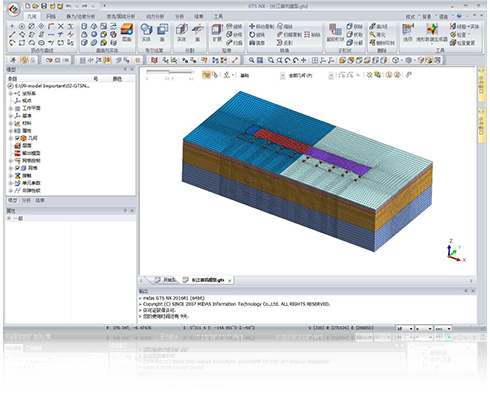Image resolution: width=490 pixels, height=400 pixels.
Task: Click the Zoom fit icon next to magnifier
Action: (x=260, y=60)
